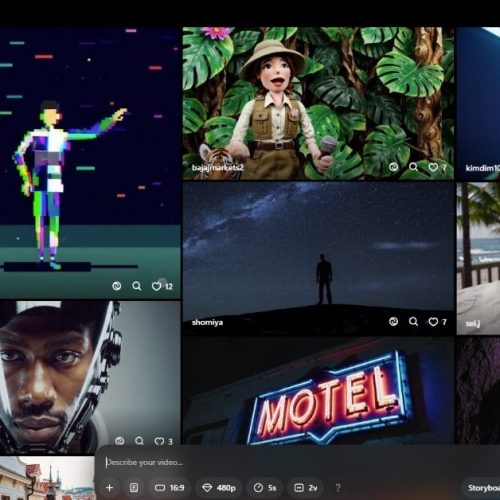Viewport: 500px width, 500px height.
Task: Click the question mark help icon
Action: coord(338,488)
